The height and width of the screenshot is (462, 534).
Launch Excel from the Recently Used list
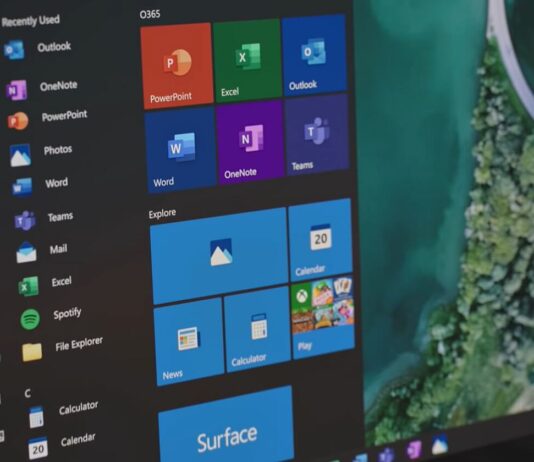pyautogui.click(x=45, y=284)
